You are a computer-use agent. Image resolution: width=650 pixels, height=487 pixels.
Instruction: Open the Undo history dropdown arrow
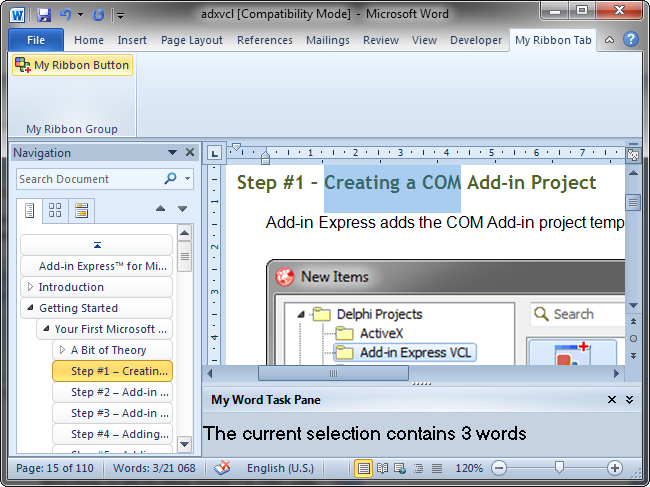80,15
